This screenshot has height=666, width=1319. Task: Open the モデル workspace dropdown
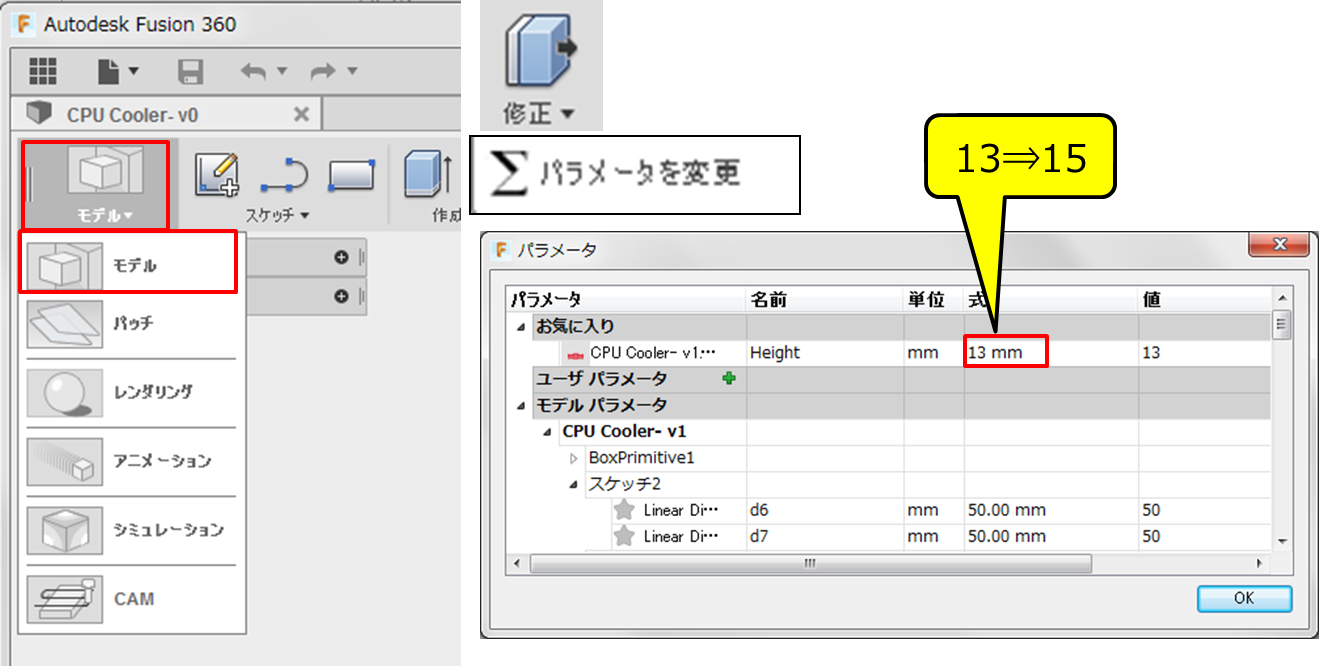tap(96, 186)
